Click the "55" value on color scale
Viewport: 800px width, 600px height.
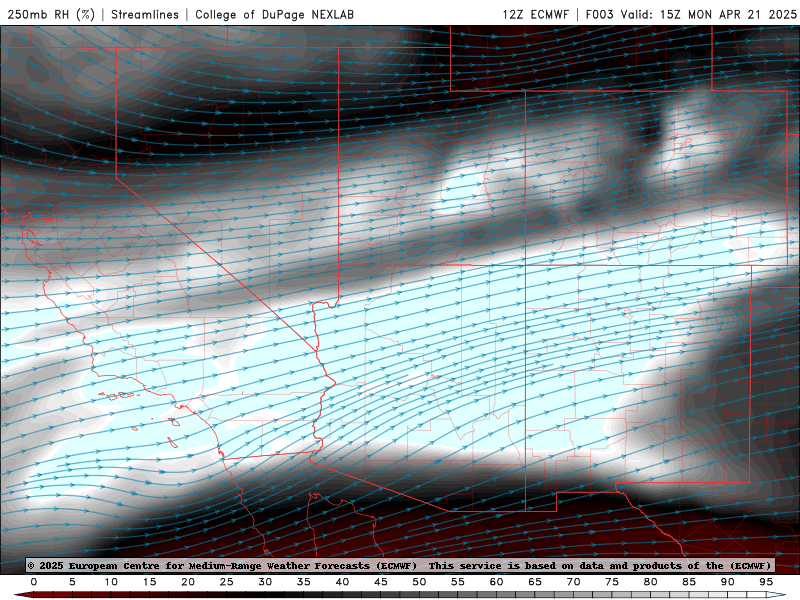tap(458, 582)
